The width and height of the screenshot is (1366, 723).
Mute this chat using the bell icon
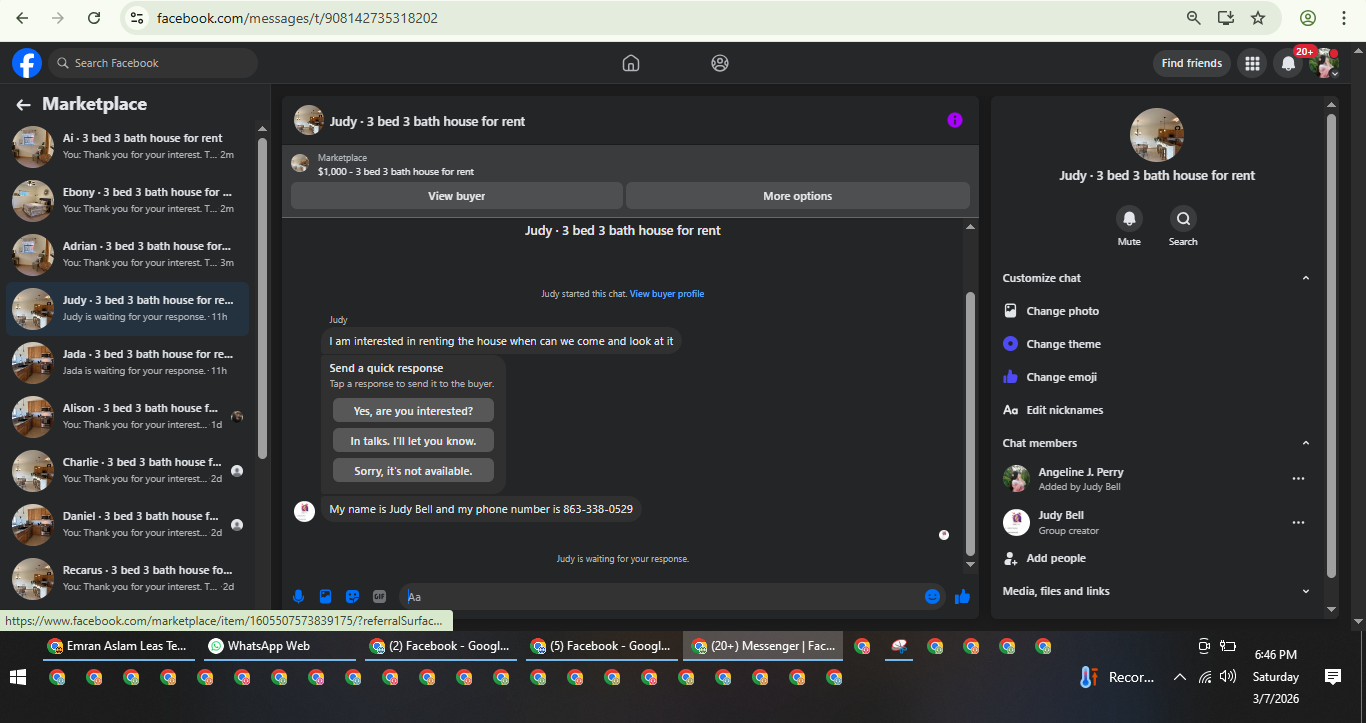point(1129,218)
